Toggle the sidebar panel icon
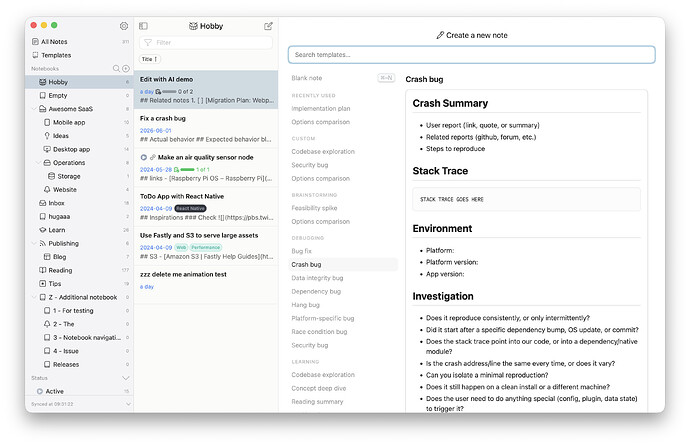690x445 pixels. tap(143, 26)
